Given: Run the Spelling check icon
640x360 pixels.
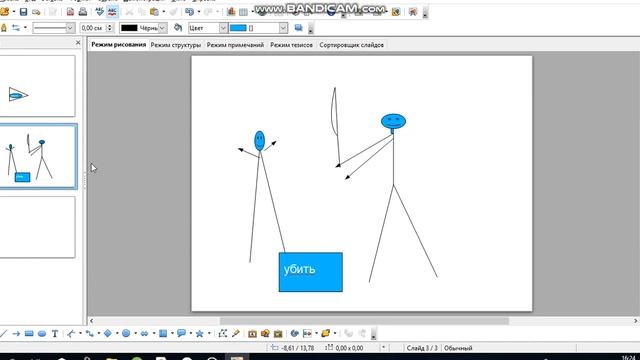Looking at the screenshot, I should pyautogui.click(x=99, y=12).
